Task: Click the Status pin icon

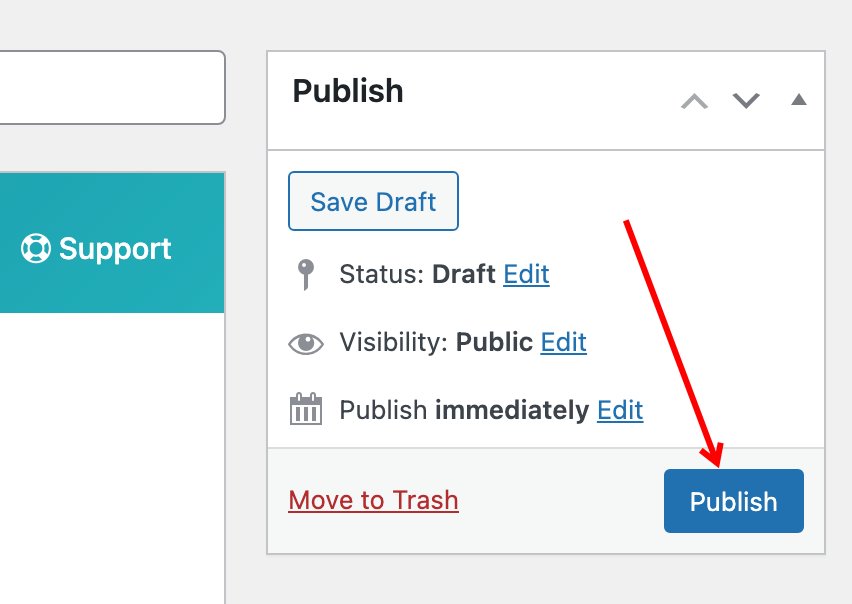Action: [306, 274]
